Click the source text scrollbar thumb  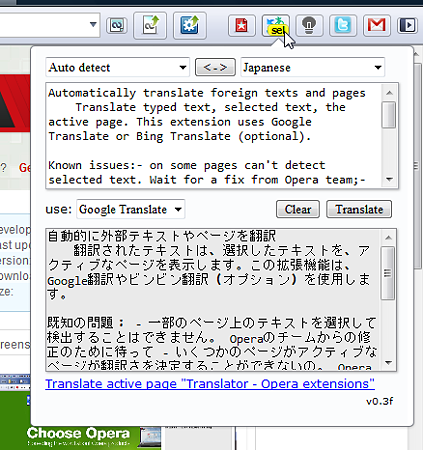(389, 115)
